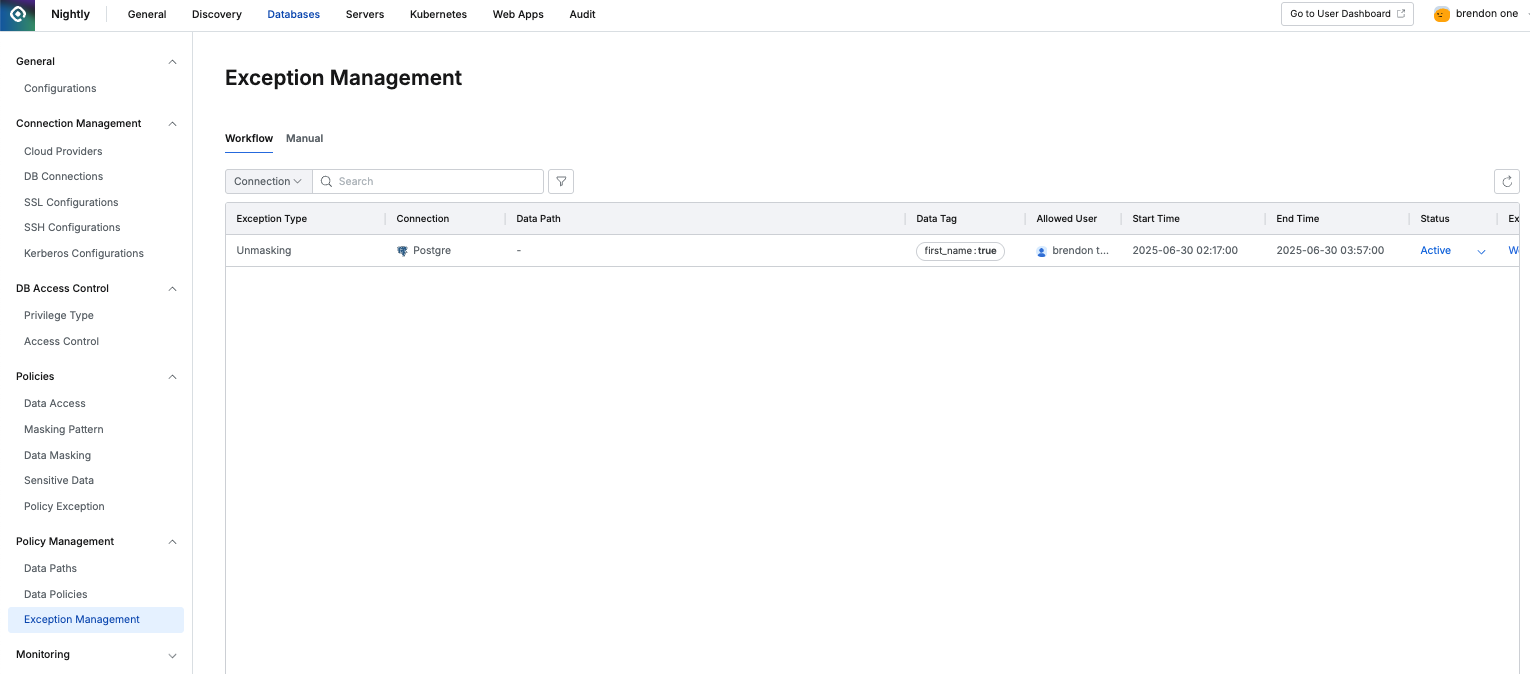1530x674 pixels.
Task: Expand the Active status chevron
Action: point(1481,251)
